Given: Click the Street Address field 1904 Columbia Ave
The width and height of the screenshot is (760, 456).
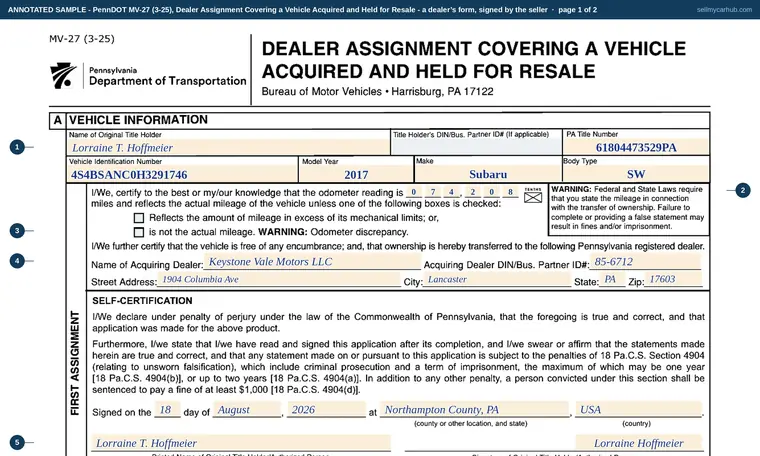Looking at the screenshot, I should coord(279,280).
